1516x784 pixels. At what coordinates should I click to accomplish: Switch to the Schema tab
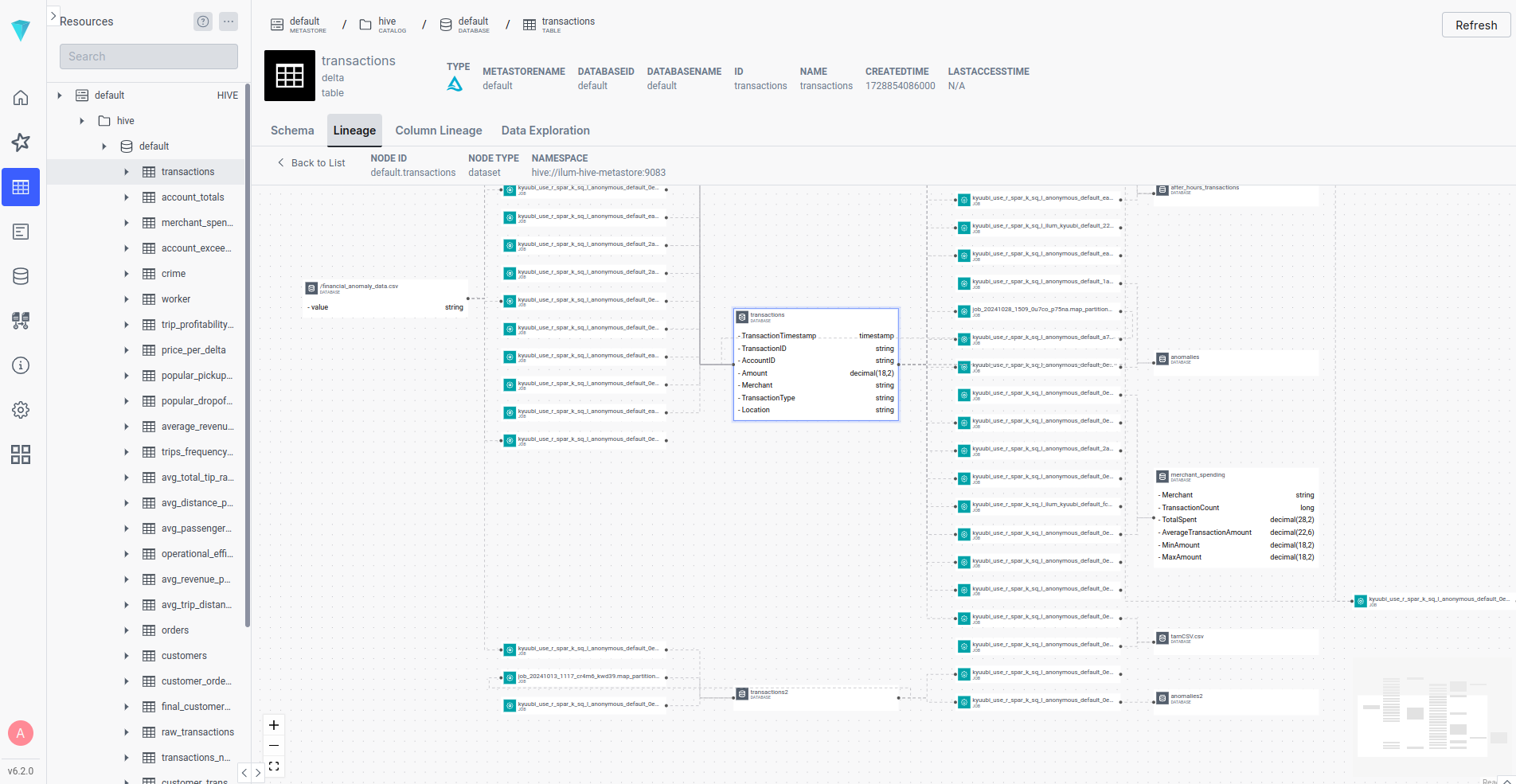pyautogui.click(x=291, y=130)
